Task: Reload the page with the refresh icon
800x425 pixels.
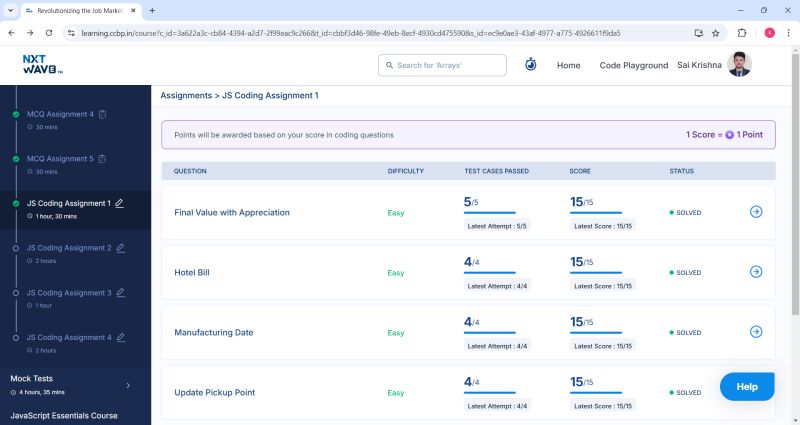Action: [x=49, y=33]
